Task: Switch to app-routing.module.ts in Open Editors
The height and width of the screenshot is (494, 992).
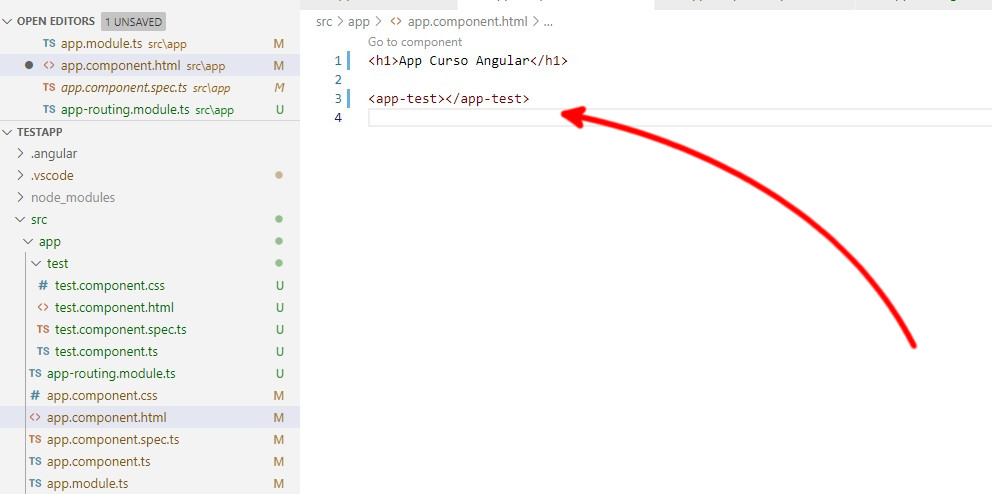Action: tap(125, 110)
